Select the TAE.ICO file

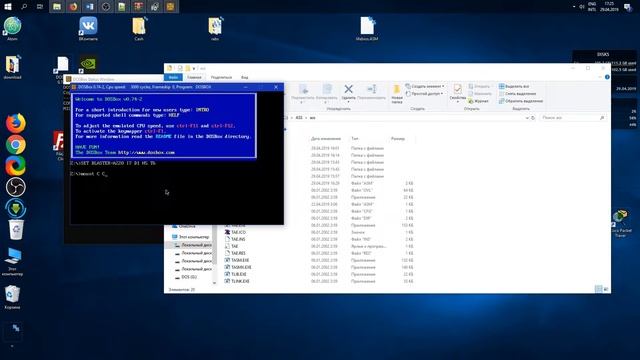coord(236,232)
